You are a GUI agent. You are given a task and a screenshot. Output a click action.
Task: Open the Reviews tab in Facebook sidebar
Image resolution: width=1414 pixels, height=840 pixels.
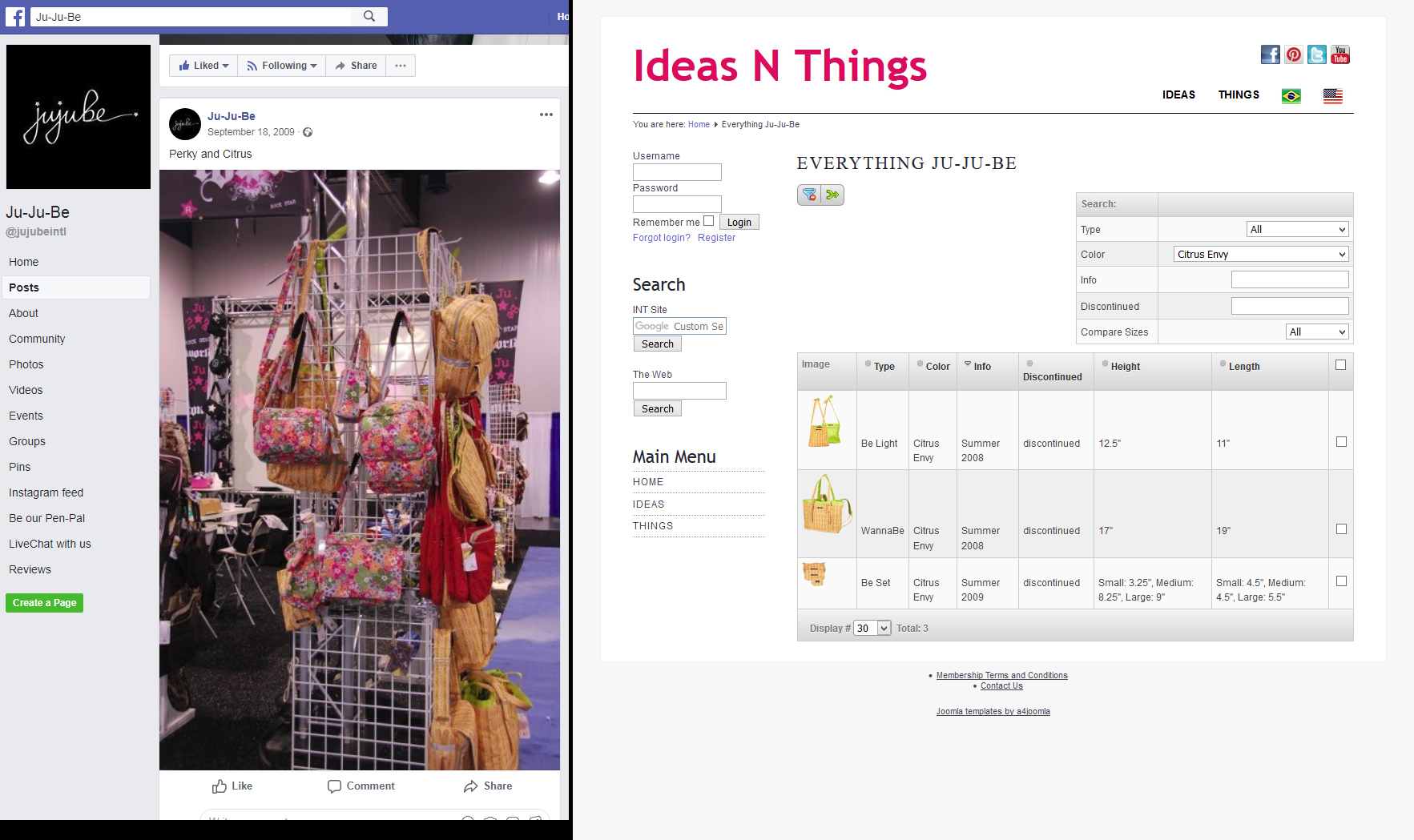click(30, 569)
